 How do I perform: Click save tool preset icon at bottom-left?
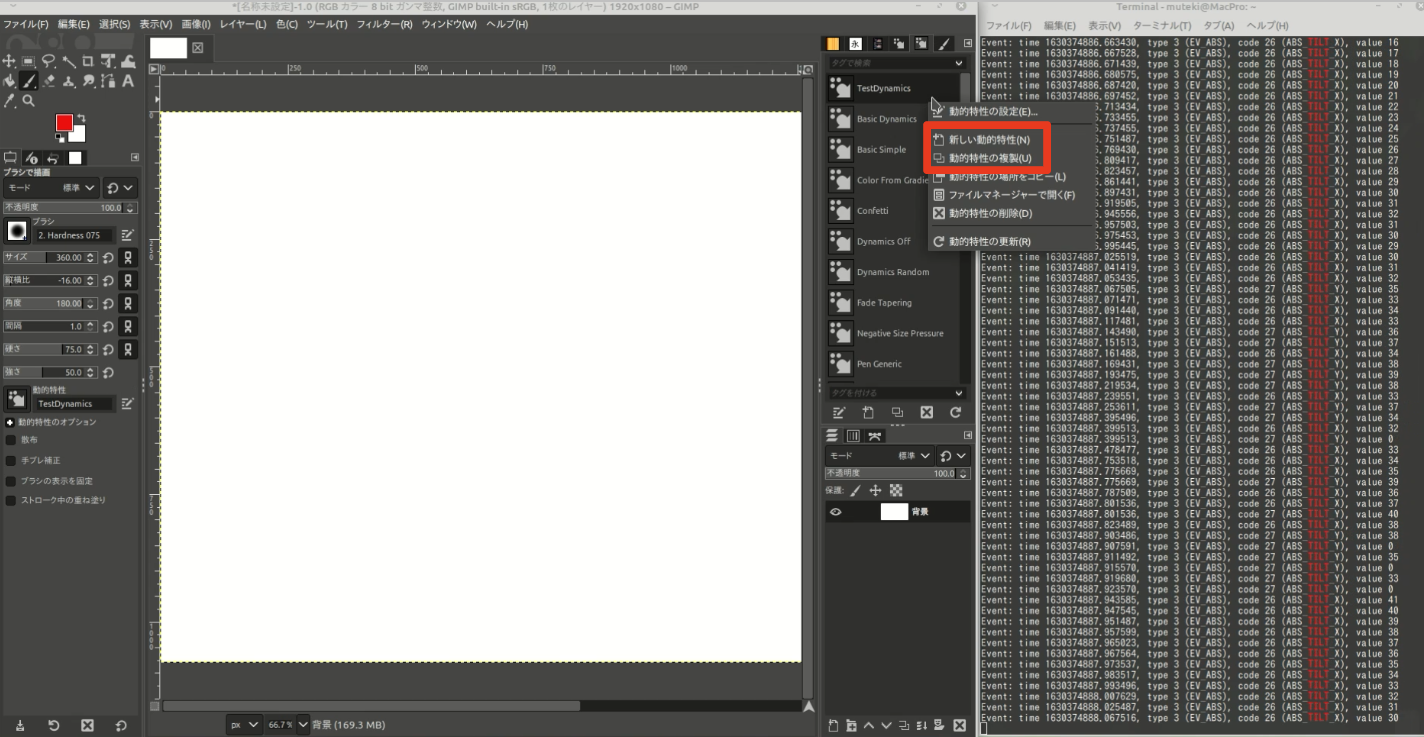pos(20,725)
